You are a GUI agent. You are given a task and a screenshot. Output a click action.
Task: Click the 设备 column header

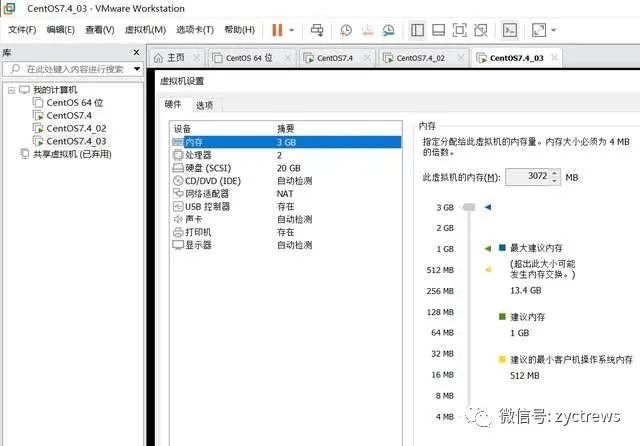coord(182,129)
